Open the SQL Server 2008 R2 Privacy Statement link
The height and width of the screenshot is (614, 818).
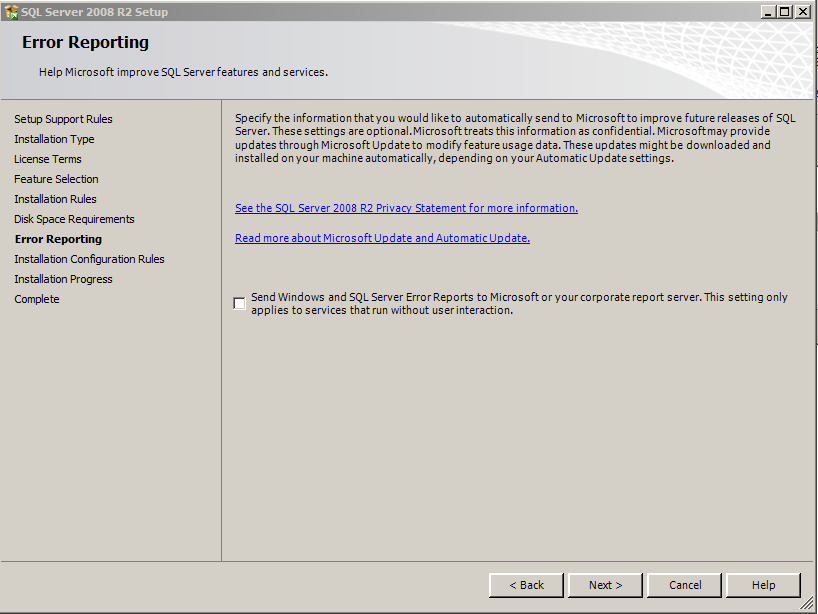point(406,208)
